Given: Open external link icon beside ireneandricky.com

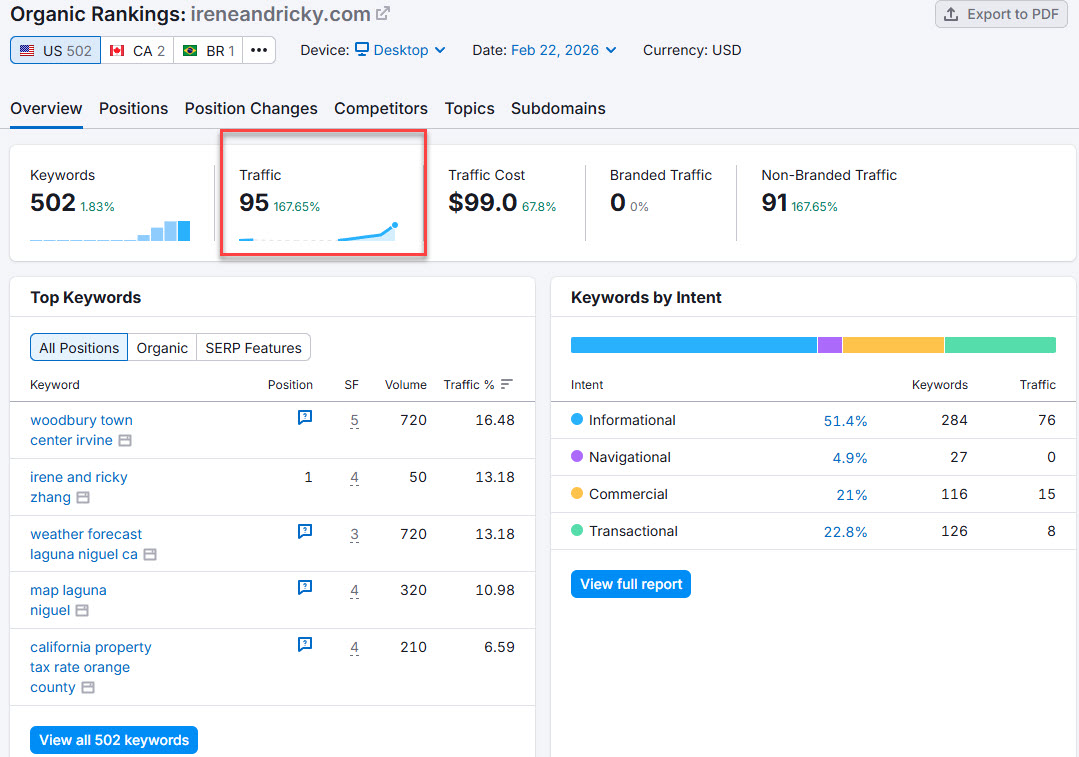Looking at the screenshot, I should click(383, 13).
